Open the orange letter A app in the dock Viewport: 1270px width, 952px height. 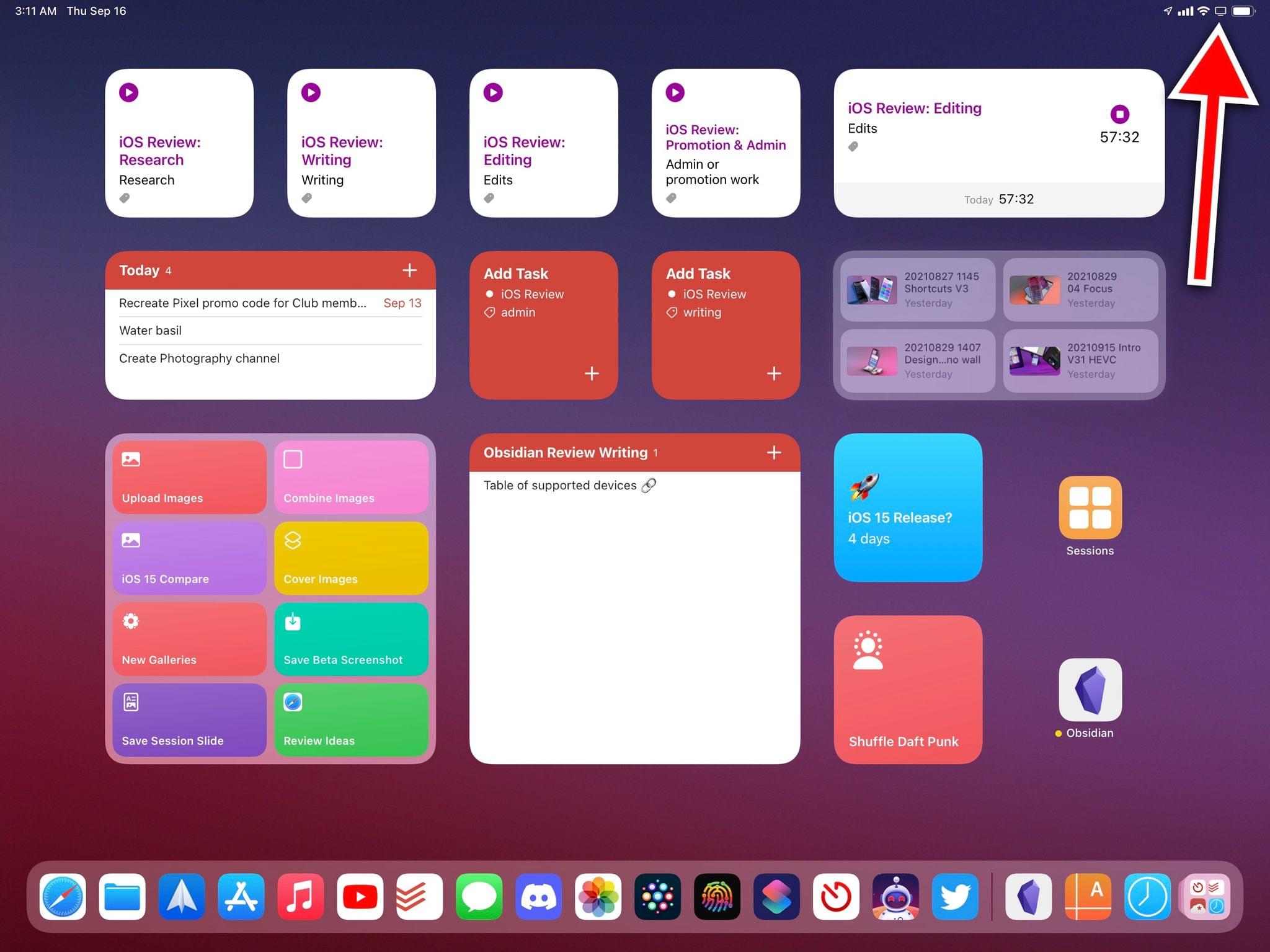click(x=1088, y=897)
